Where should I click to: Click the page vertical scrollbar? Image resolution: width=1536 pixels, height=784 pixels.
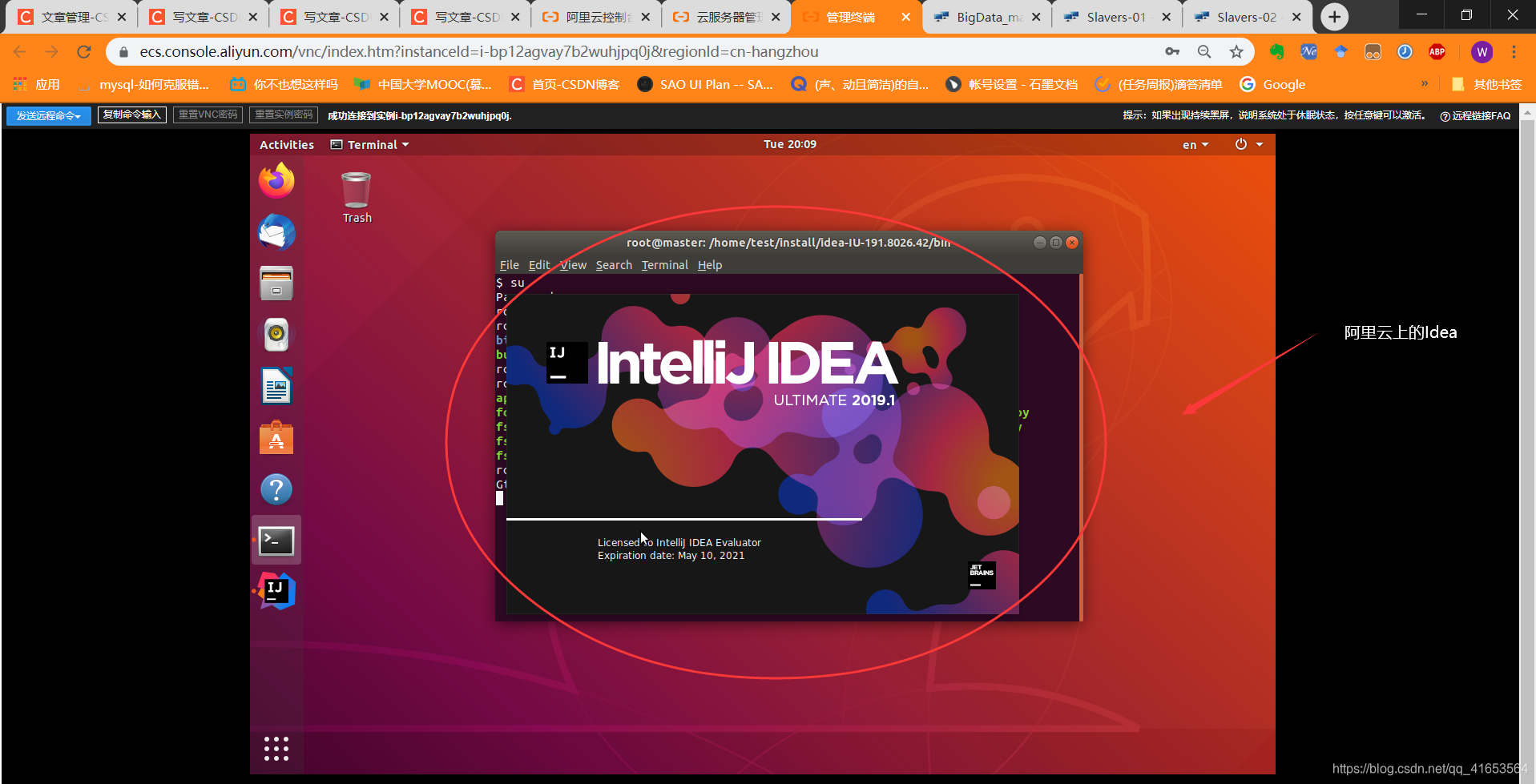[1527, 444]
